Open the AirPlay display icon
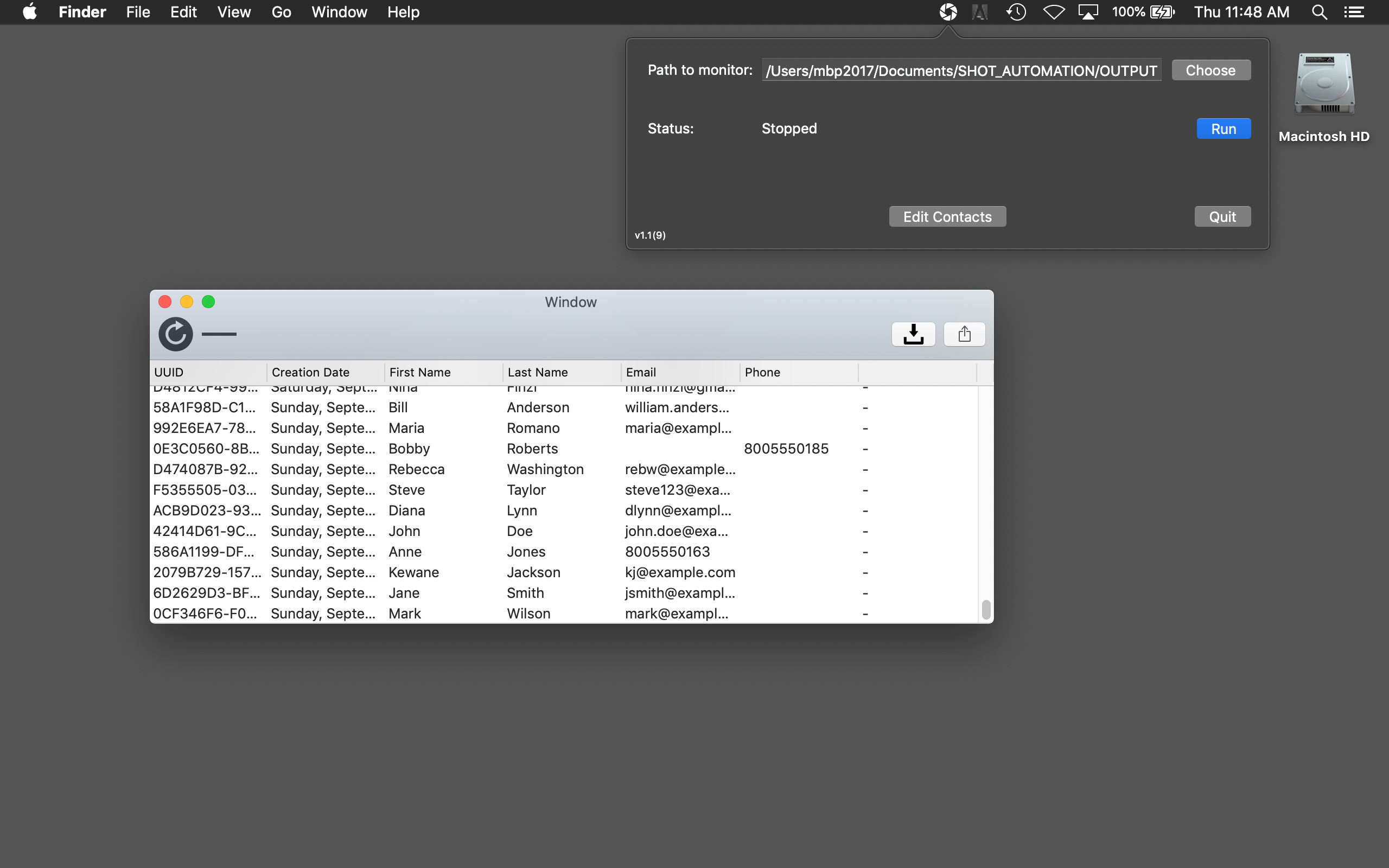 [x=1088, y=12]
